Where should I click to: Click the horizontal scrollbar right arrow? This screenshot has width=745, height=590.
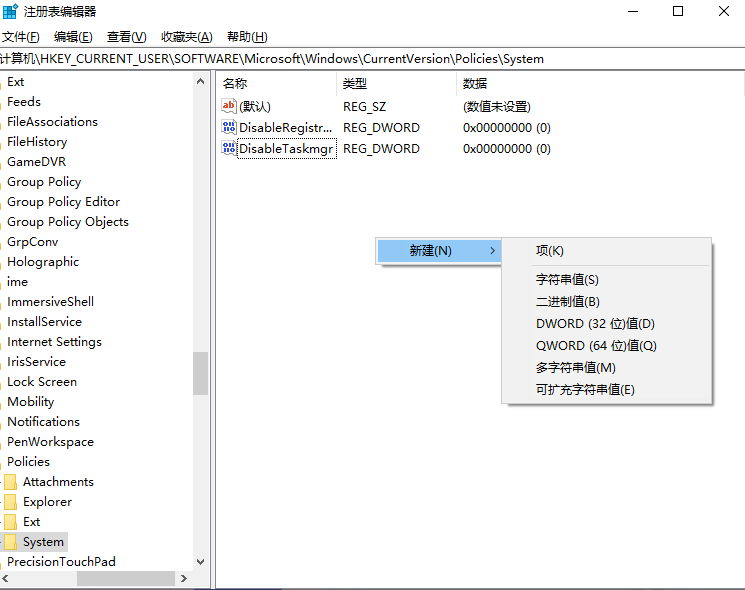pyautogui.click(x=184, y=579)
